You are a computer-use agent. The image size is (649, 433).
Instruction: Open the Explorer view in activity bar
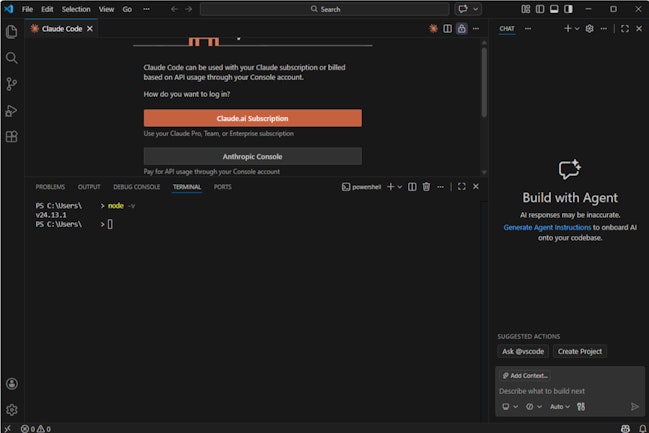pyautogui.click(x=12, y=31)
